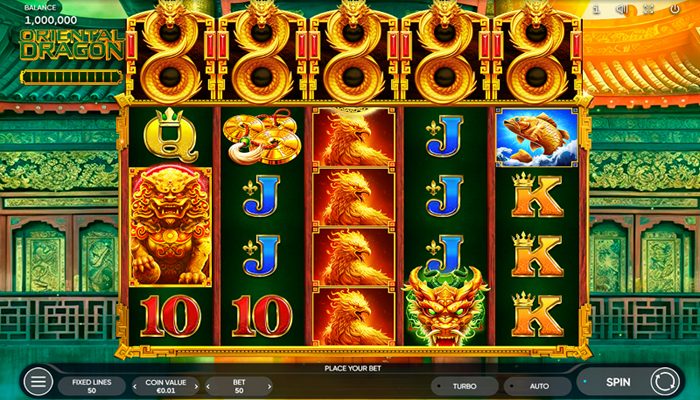The image size is (700, 400).
Task: Click the SPIN button
Action: click(x=618, y=382)
